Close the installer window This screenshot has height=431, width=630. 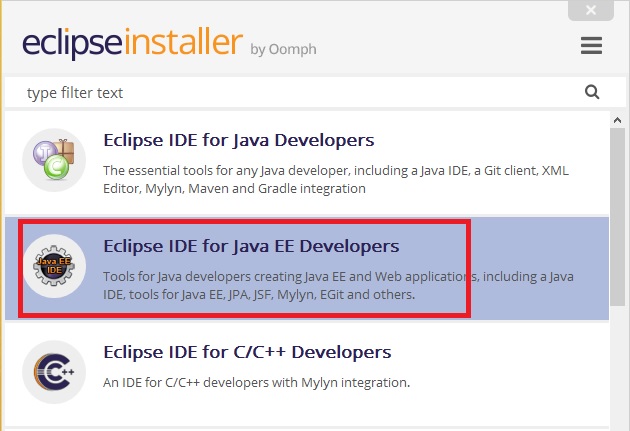(x=591, y=10)
